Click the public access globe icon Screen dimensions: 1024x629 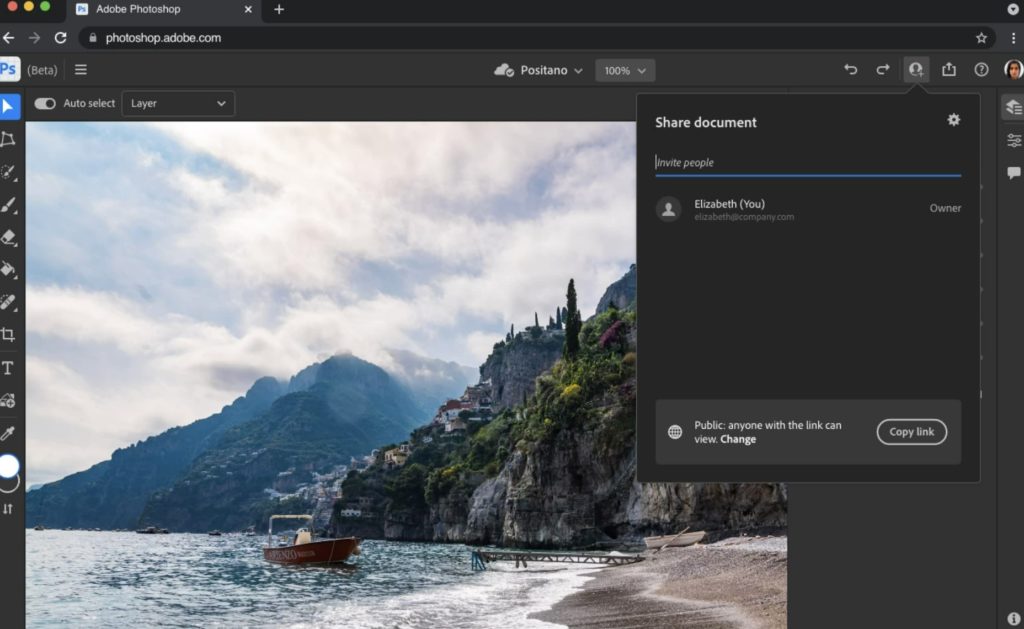[675, 432]
